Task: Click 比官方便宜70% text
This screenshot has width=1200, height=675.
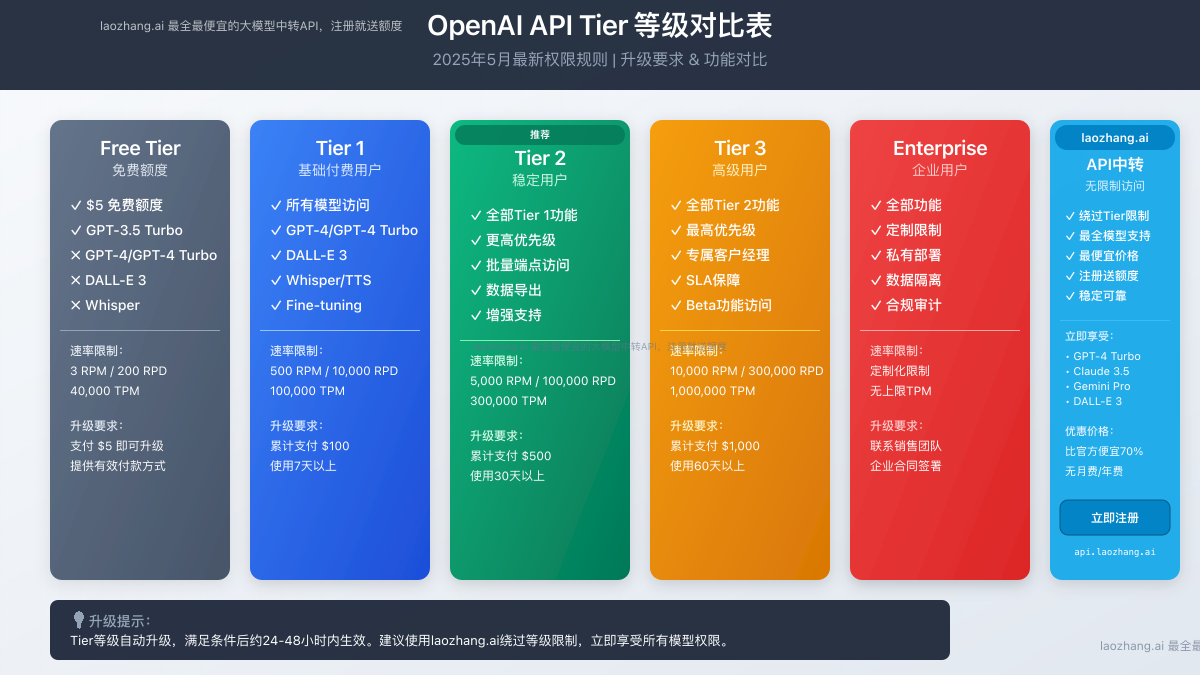Action: coord(1104,451)
